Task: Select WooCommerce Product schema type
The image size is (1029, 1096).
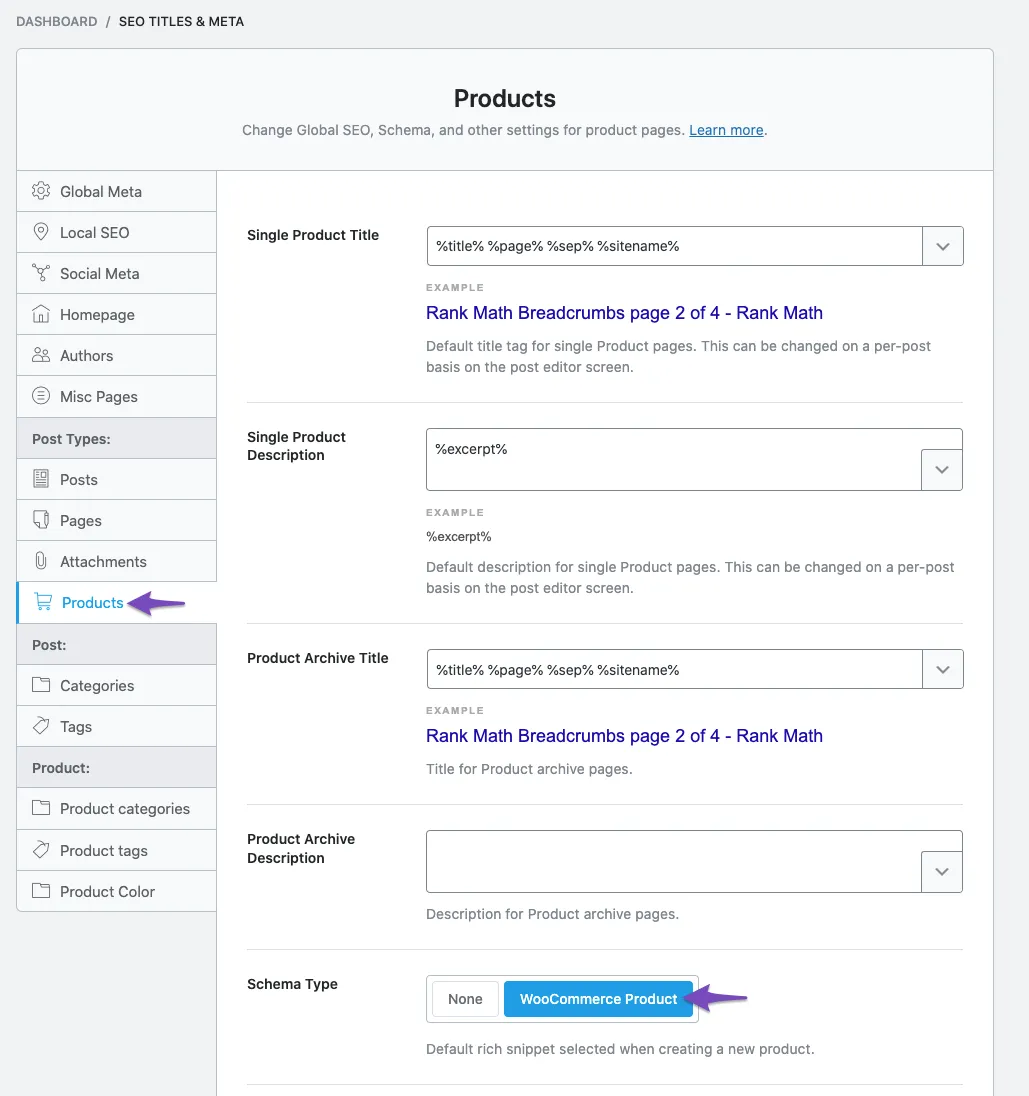Action: 598,998
